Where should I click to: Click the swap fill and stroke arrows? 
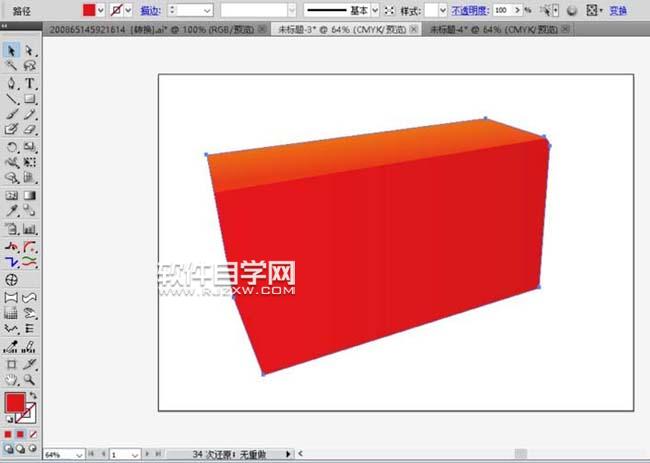(x=33, y=395)
